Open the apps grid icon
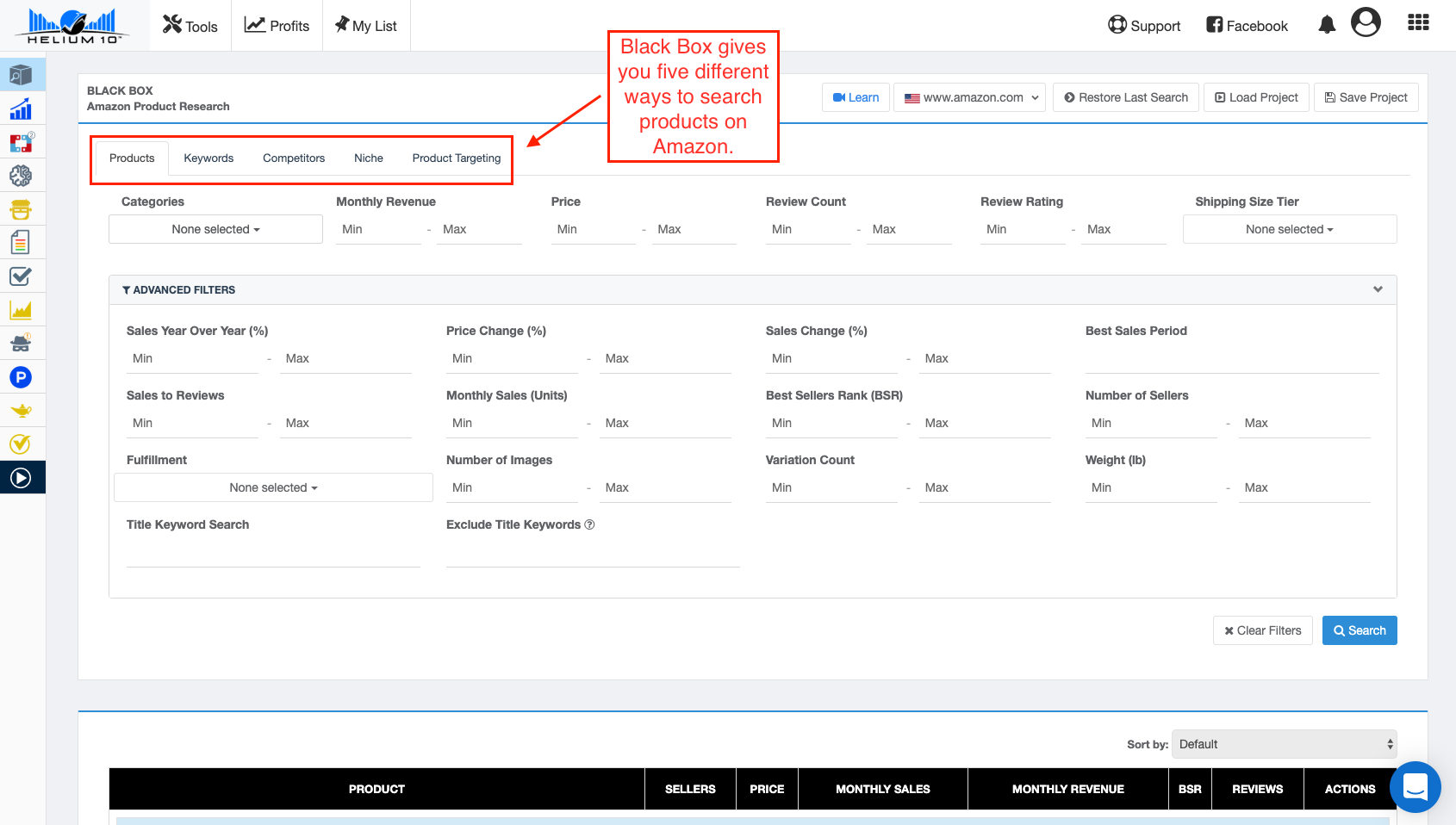 1418,23
